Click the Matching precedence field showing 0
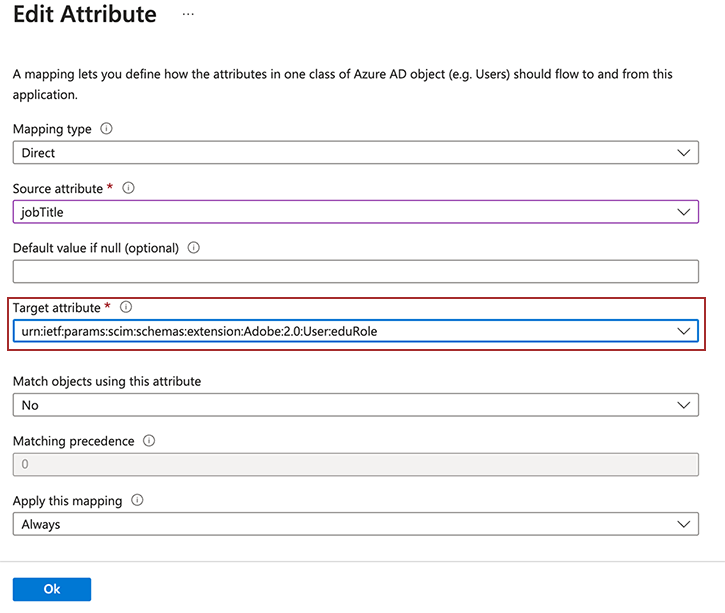The width and height of the screenshot is (725, 613). tap(355, 464)
